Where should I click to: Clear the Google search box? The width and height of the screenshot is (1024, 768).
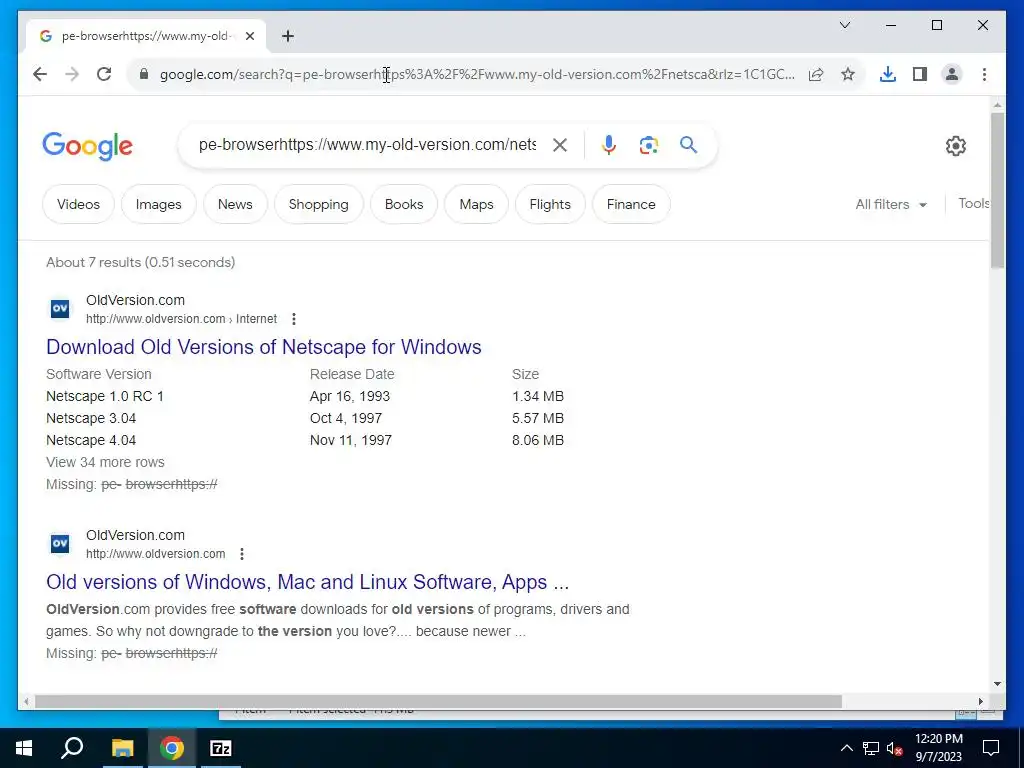pyautogui.click(x=560, y=145)
